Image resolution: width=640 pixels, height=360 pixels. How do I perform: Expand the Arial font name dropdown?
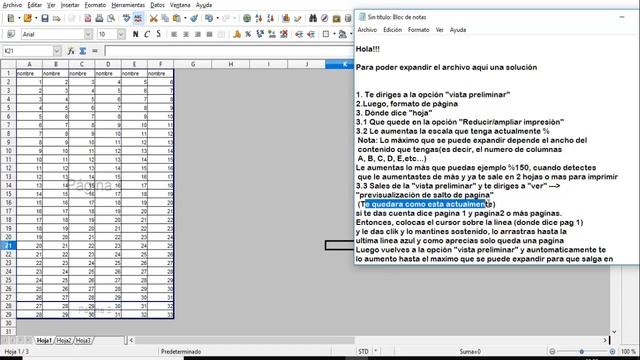pyautogui.click(x=88, y=34)
